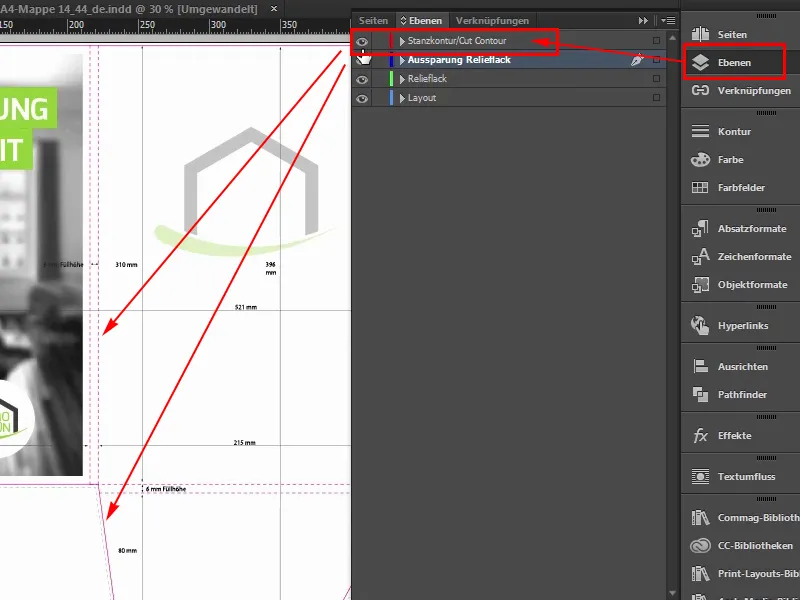Image resolution: width=800 pixels, height=600 pixels.
Task: Open the Ebenen panel icon in dock
Action: tap(700, 62)
